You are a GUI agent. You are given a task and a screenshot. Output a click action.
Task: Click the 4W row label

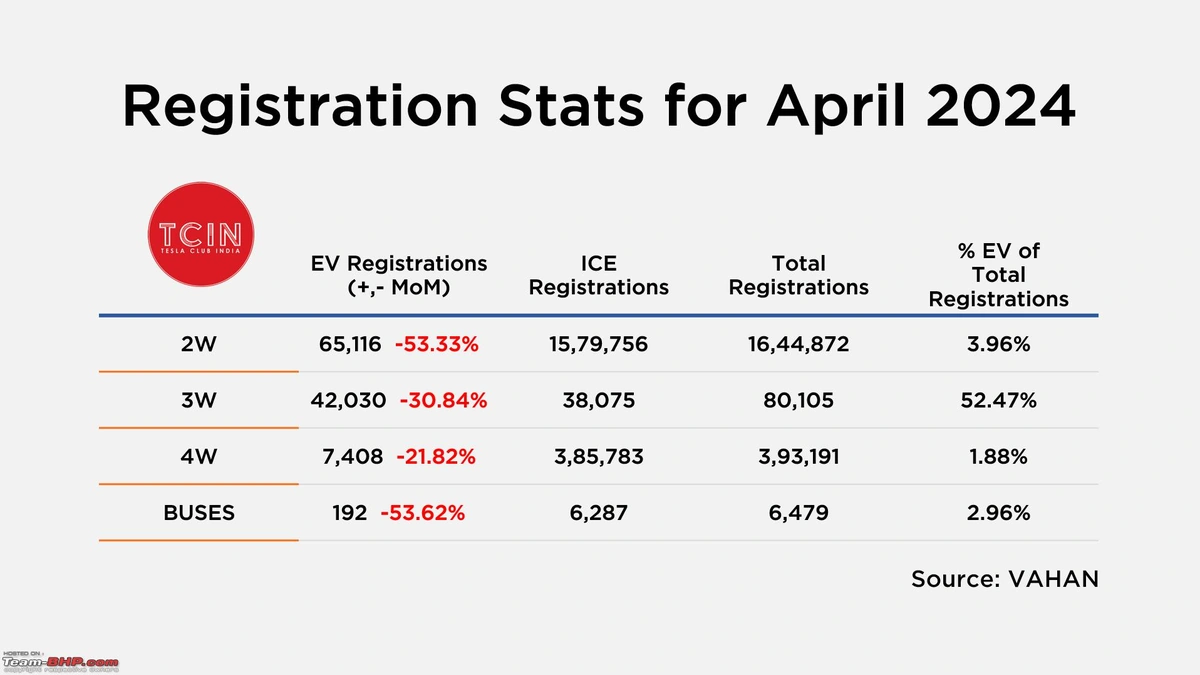(x=199, y=457)
